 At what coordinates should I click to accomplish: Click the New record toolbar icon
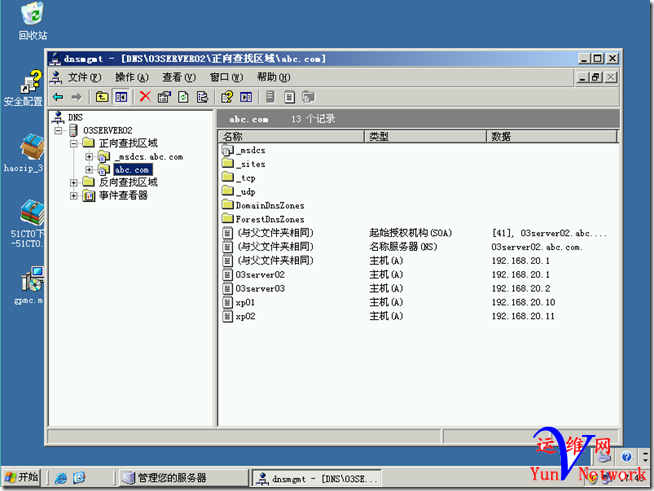tap(289, 97)
